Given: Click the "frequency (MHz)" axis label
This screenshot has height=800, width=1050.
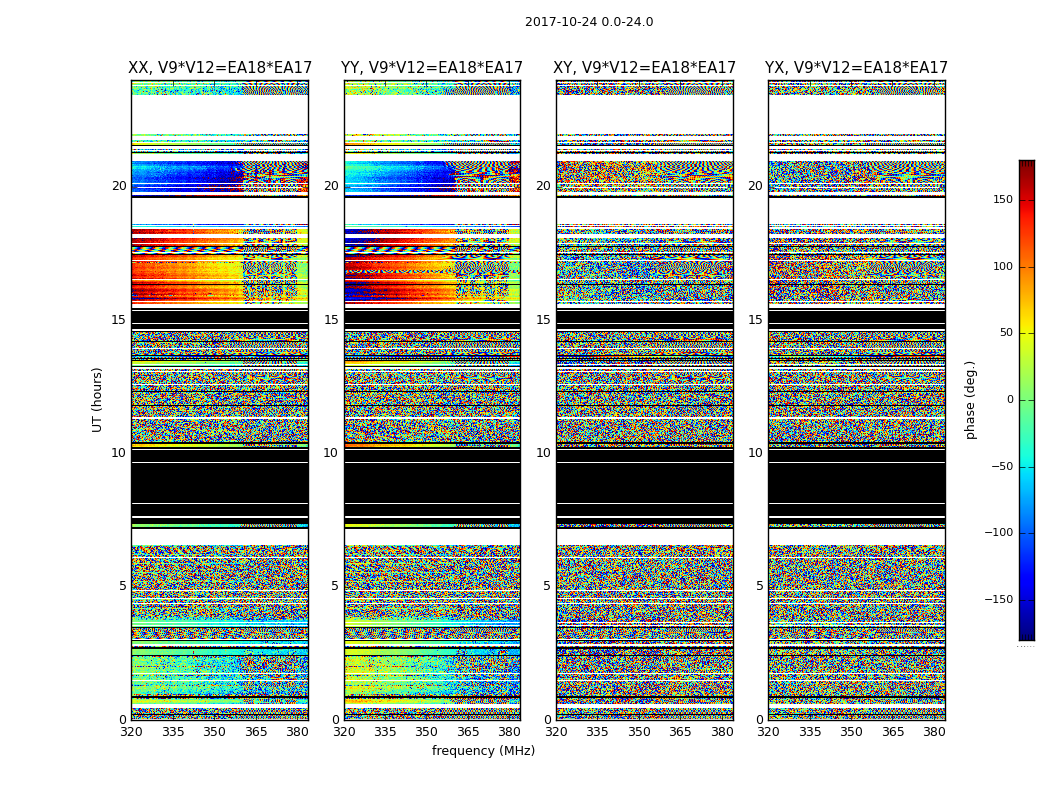Looking at the screenshot, I should pyautogui.click(x=483, y=750).
